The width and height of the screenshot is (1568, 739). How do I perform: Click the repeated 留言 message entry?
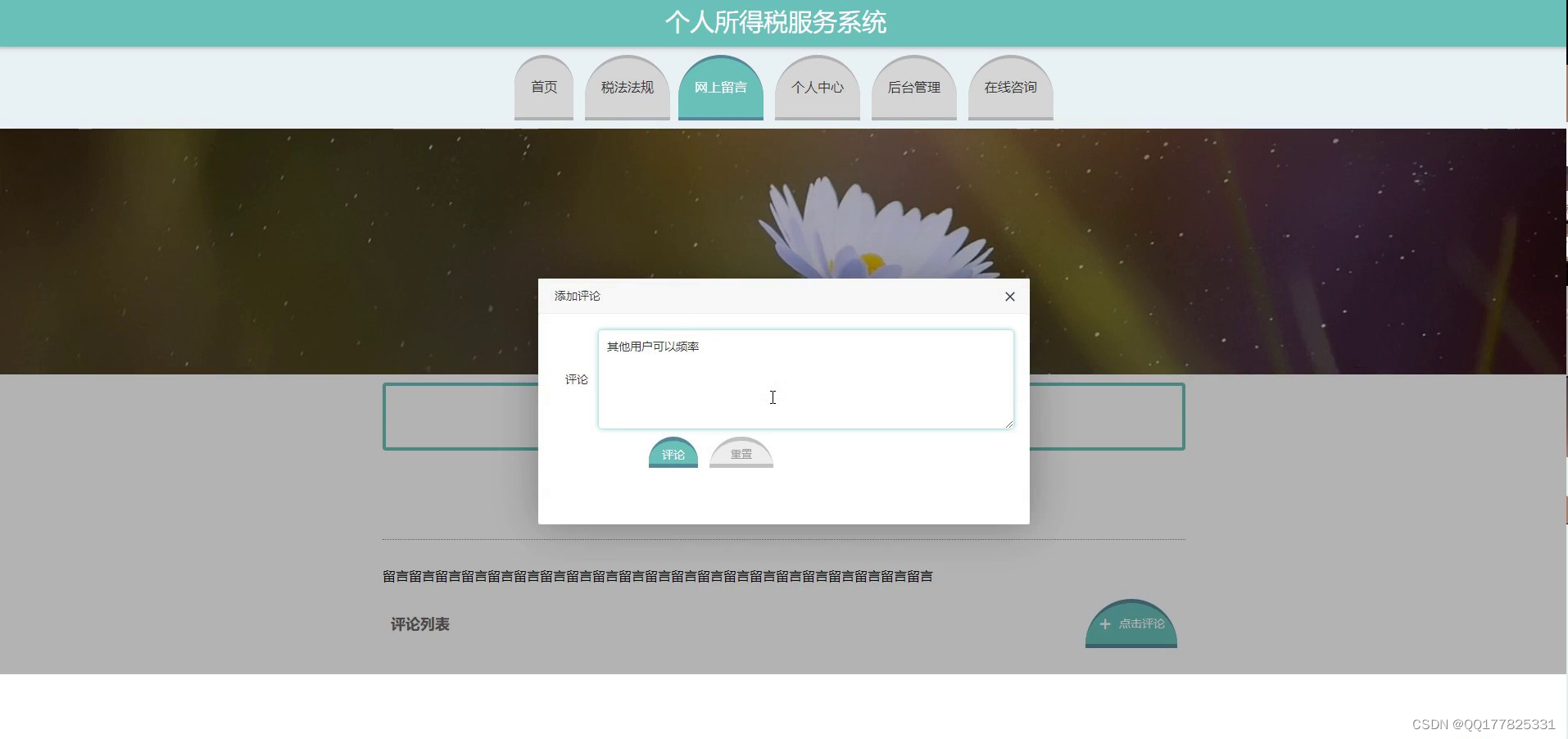pos(658,576)
